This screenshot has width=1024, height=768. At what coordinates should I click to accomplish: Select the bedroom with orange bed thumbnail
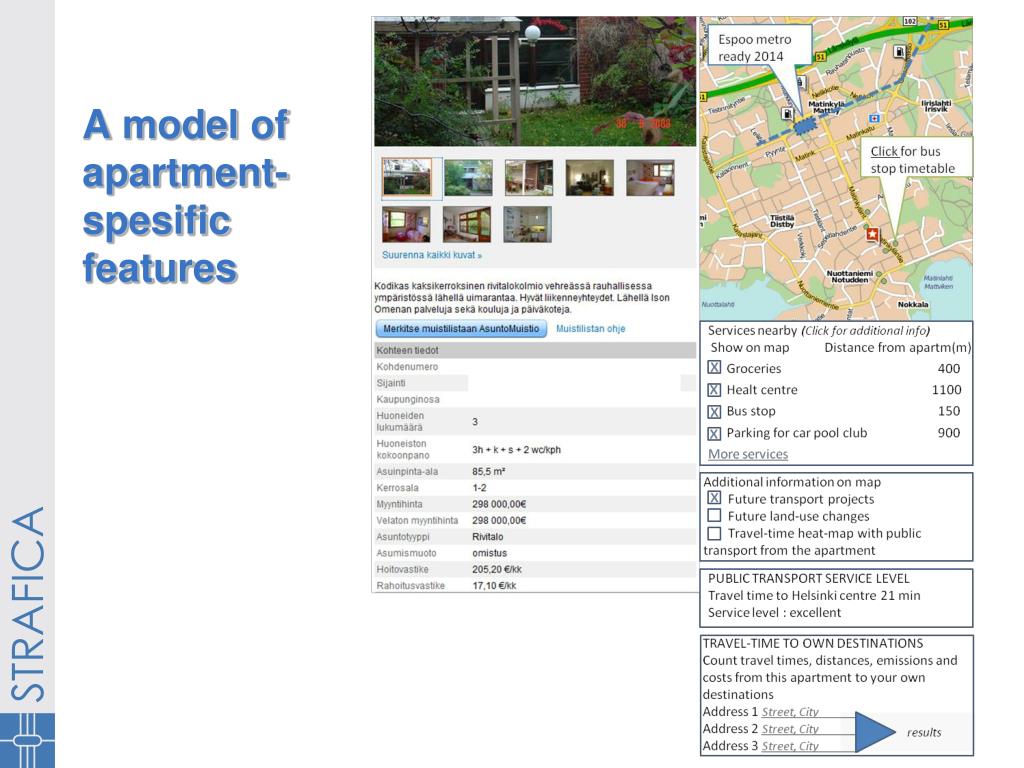(x=650, y=178)
